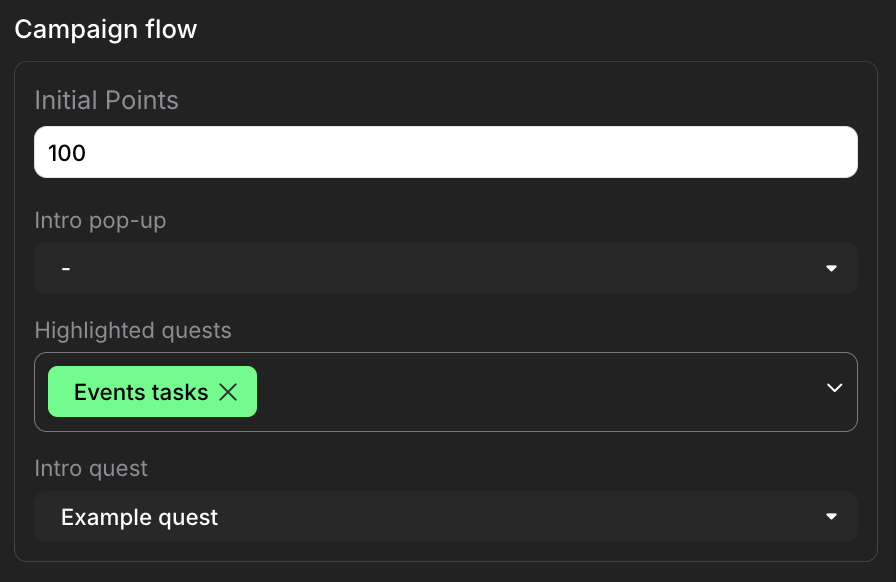Click the Highlighted quests label

pyautogui.click(x=133, y=330)
